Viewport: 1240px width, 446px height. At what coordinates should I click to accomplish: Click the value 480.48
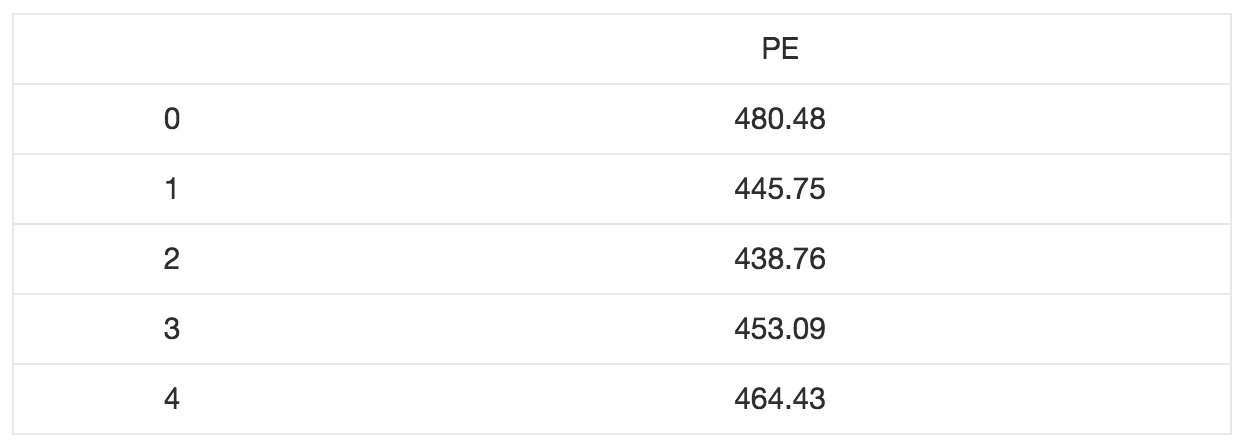click(780, 120)
